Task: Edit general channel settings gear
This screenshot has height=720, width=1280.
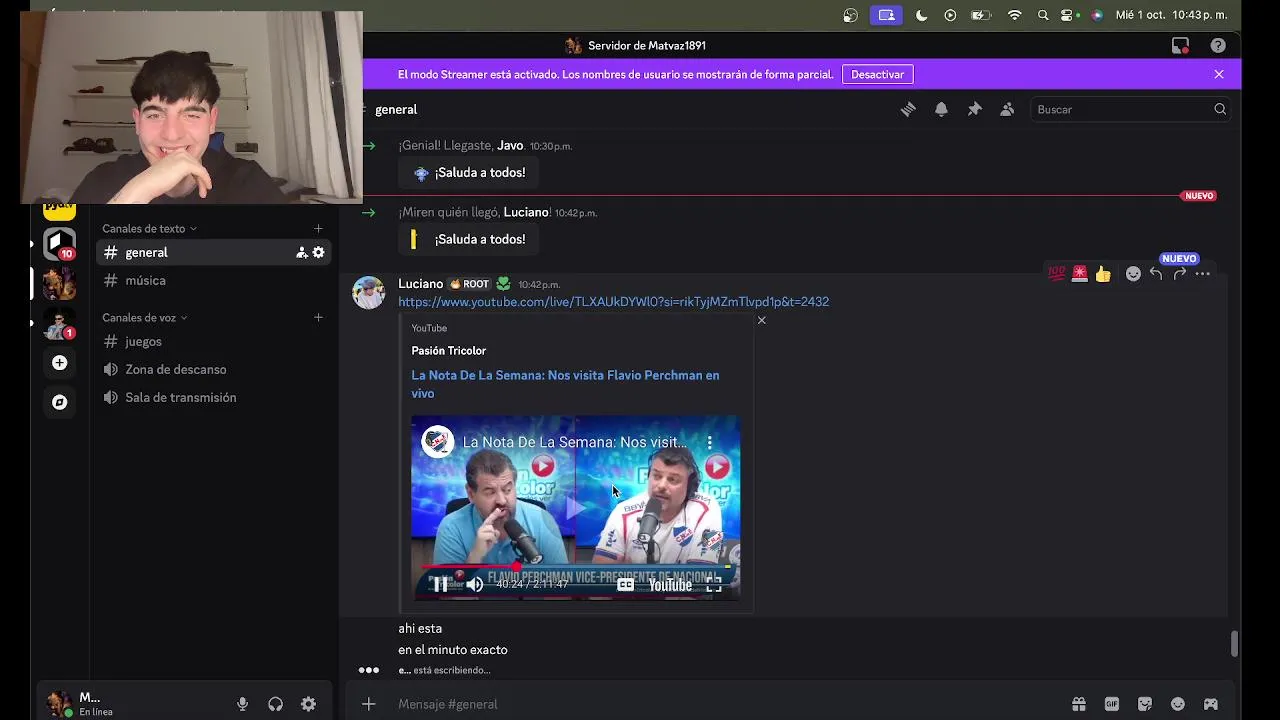Action: pyautogui.click(x=318, y=253)
